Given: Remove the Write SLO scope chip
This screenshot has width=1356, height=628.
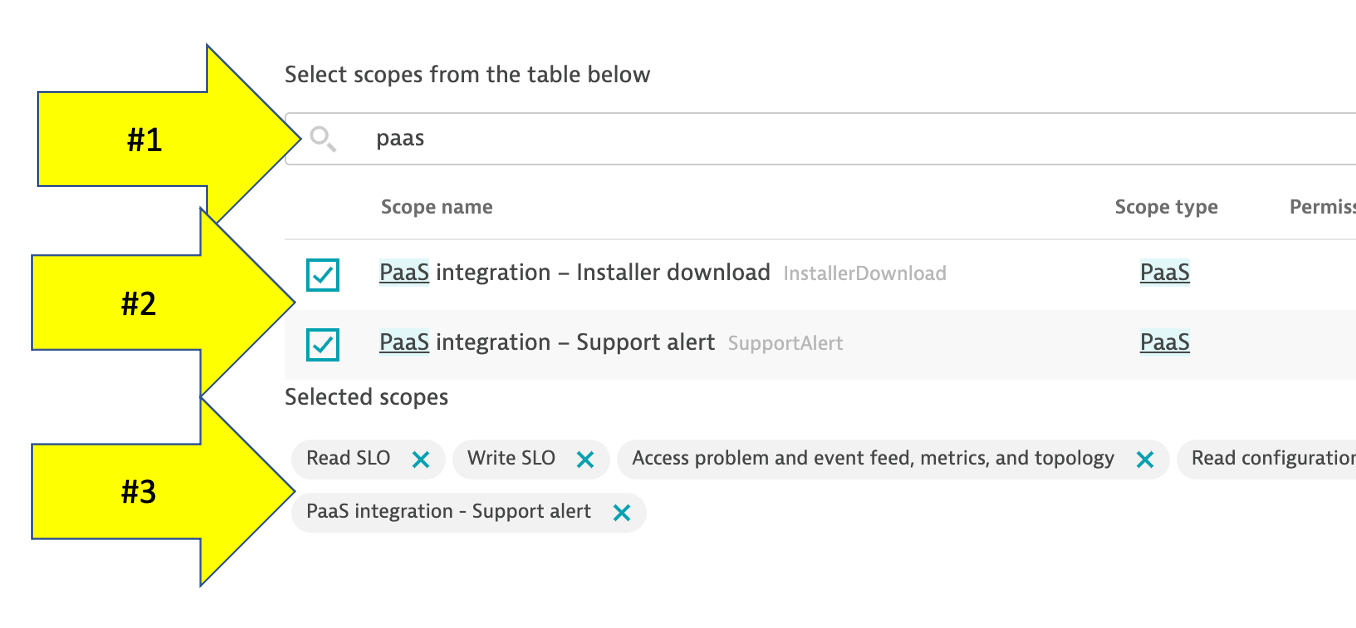Looking at the screenshot, I should pyautogui.click(x=585, y=459).
